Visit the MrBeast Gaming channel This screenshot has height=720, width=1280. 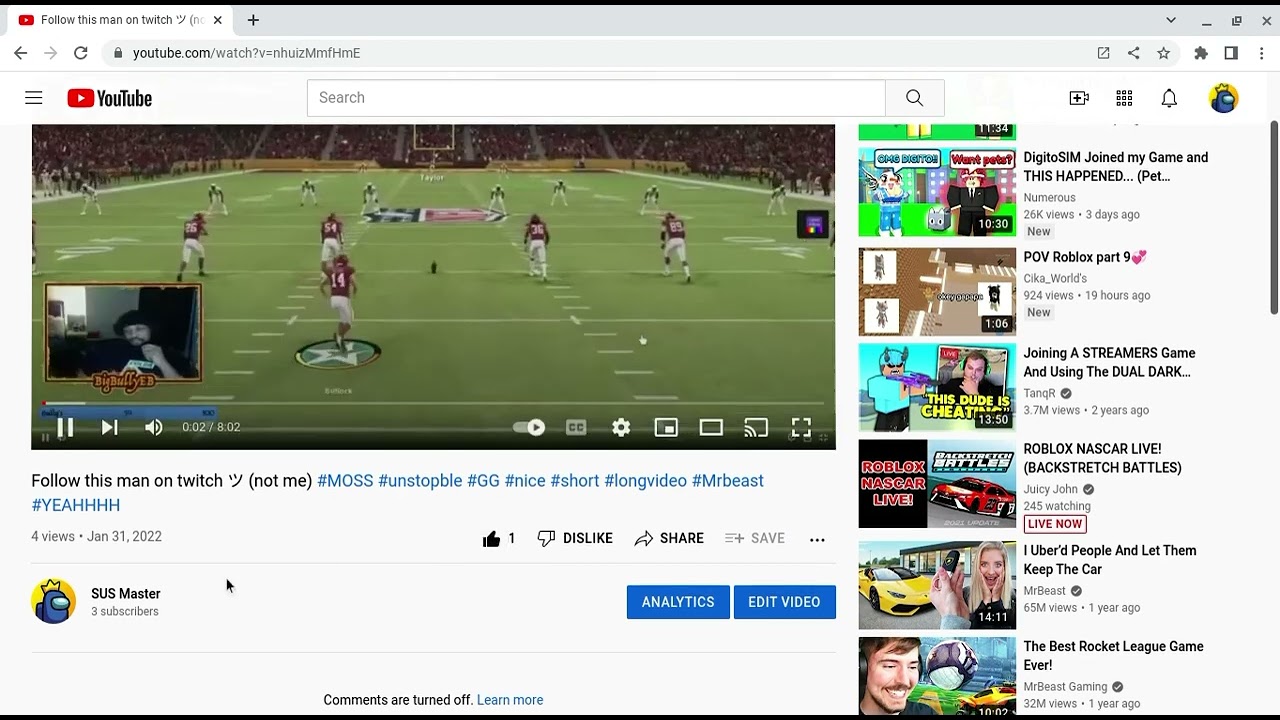click(1065, 687)
